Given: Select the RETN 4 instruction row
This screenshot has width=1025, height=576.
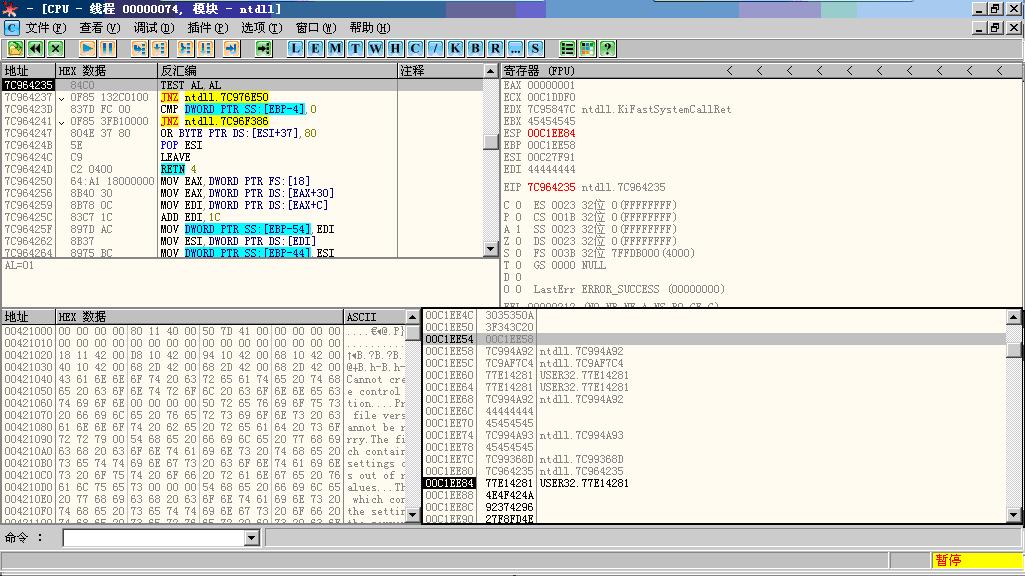Looking at the screenshot, I should coord(244,169).
